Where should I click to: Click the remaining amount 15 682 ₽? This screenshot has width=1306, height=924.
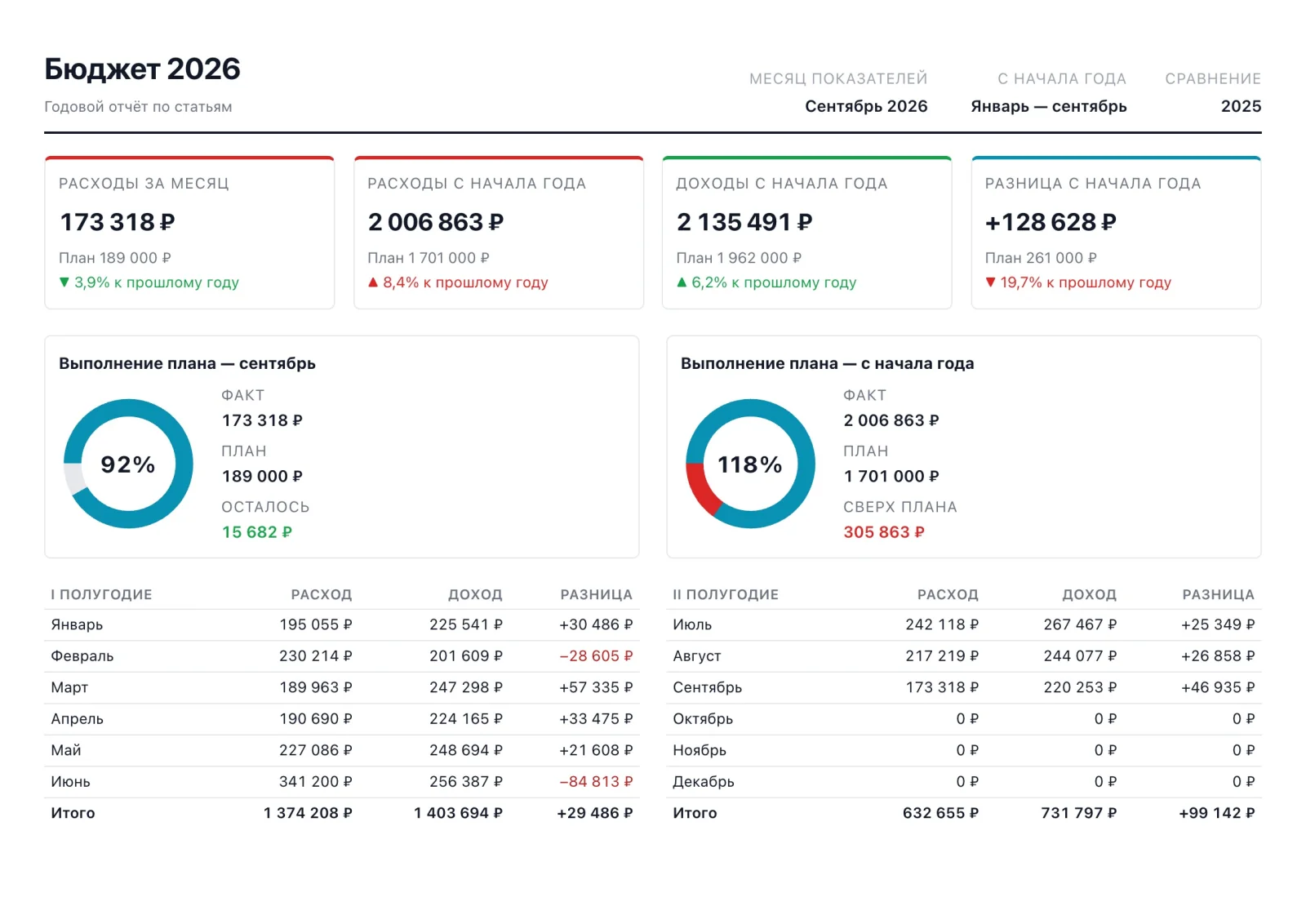257,532
